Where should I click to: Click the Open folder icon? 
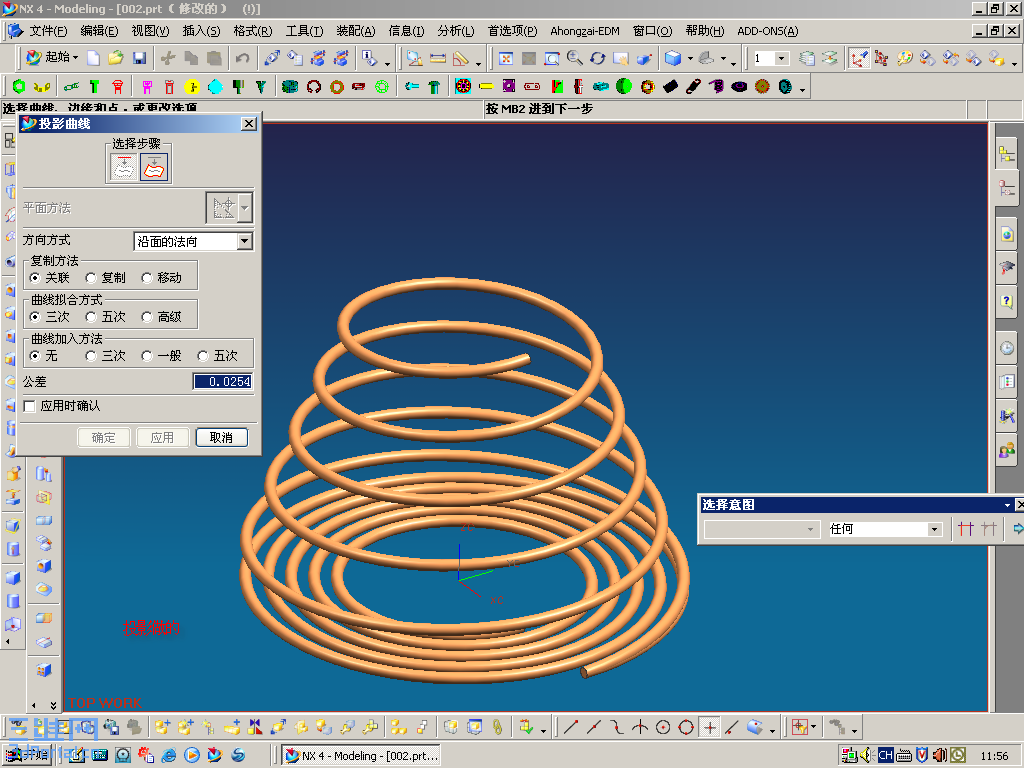pos(116,58)
